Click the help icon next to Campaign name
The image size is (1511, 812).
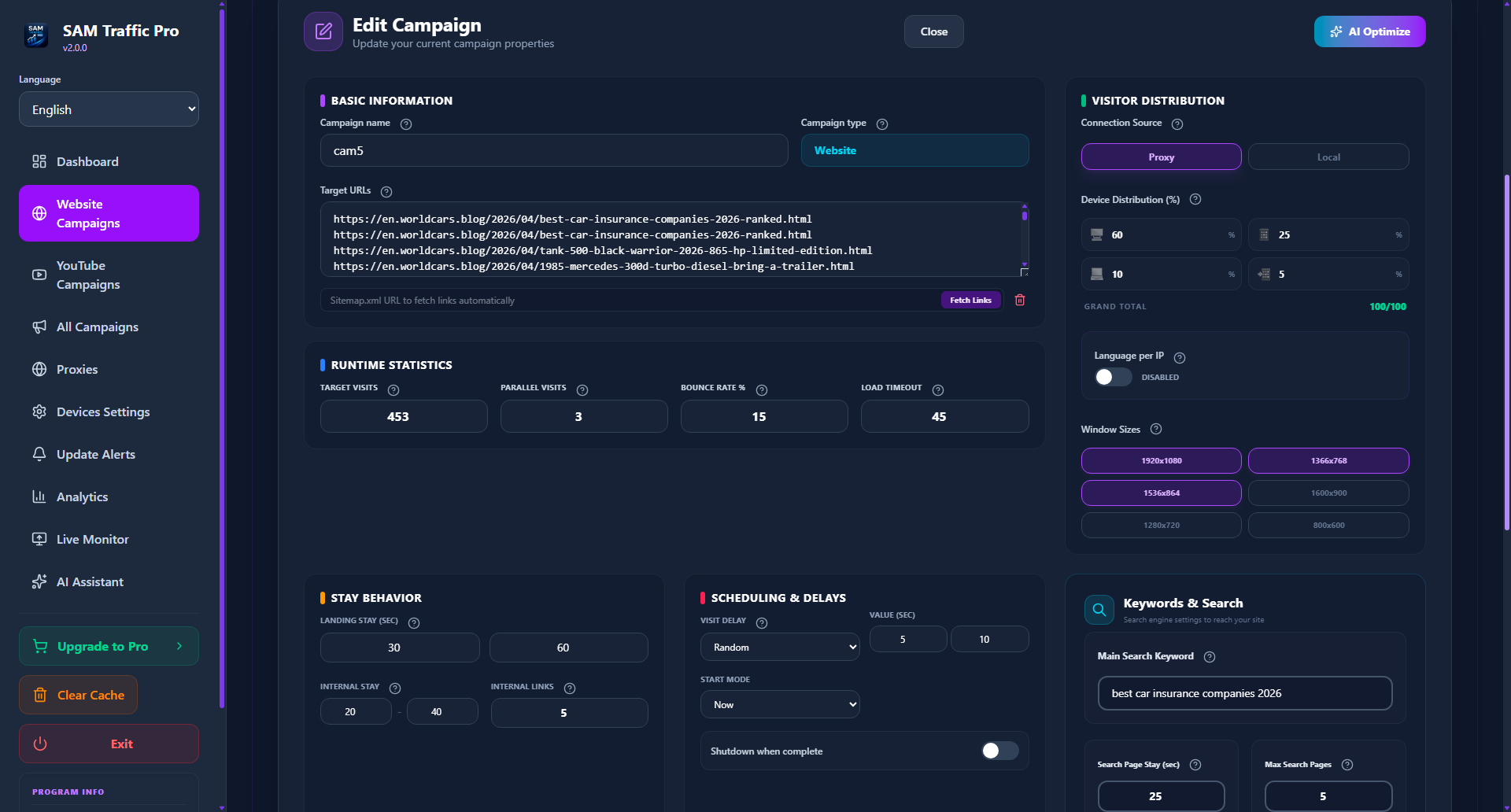click(x=406, y=124)
